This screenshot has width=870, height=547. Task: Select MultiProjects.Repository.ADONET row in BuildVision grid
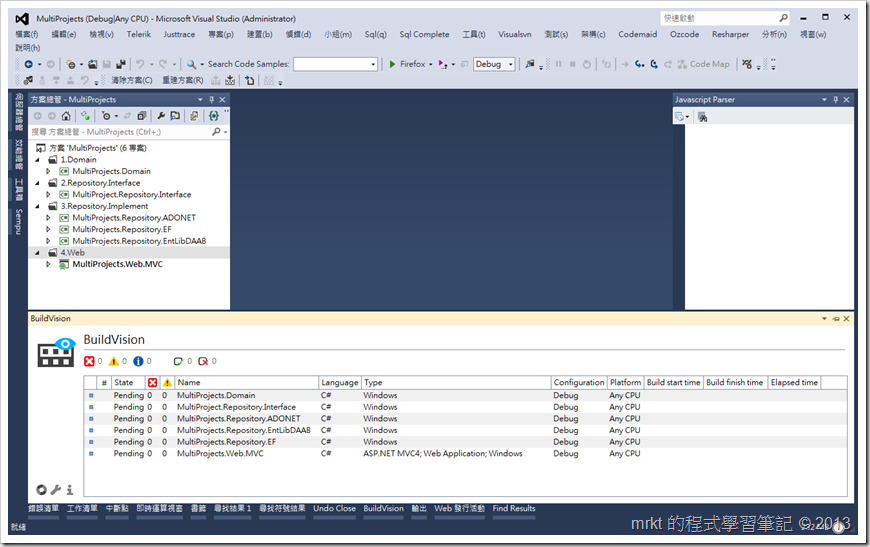pos(466,419)
